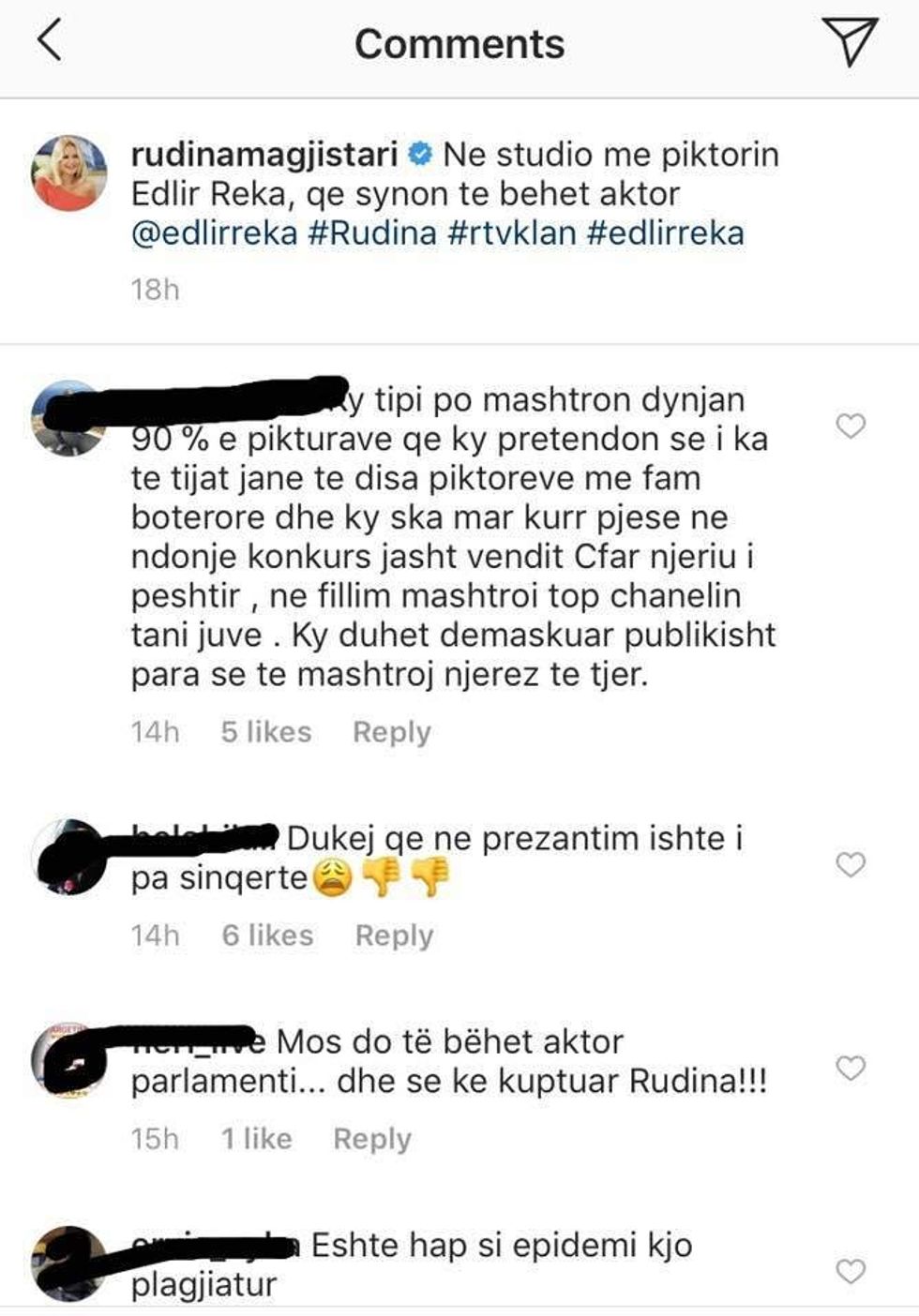Reply to the comment with 6 likes

[x=395, y=935]
